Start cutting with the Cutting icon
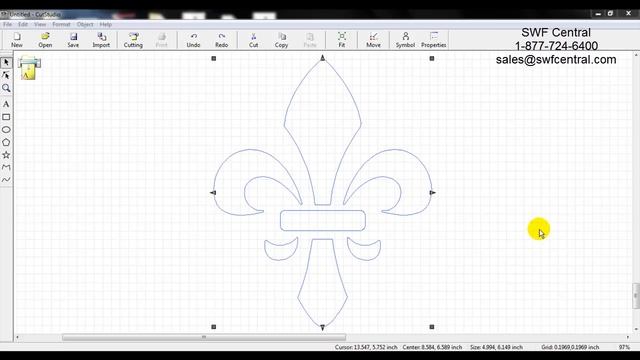The width and height of the screenshot is (640, 360). click(133, 40)
